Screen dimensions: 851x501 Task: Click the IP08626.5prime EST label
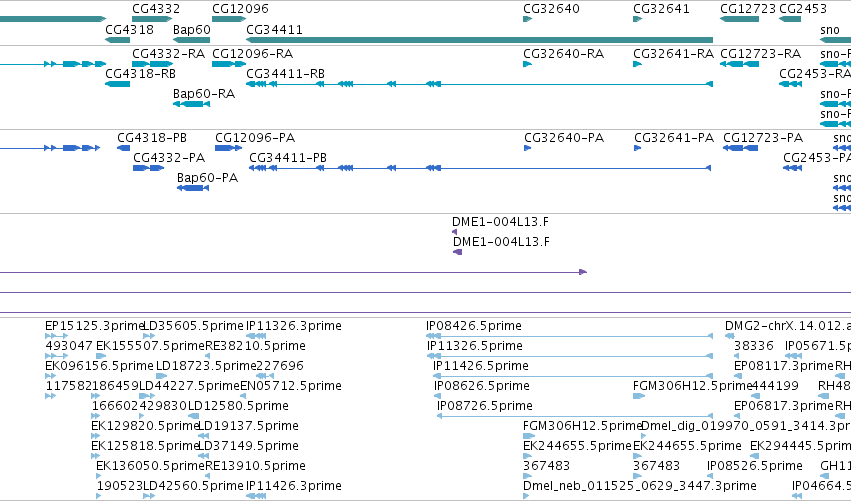pos(482,386)
